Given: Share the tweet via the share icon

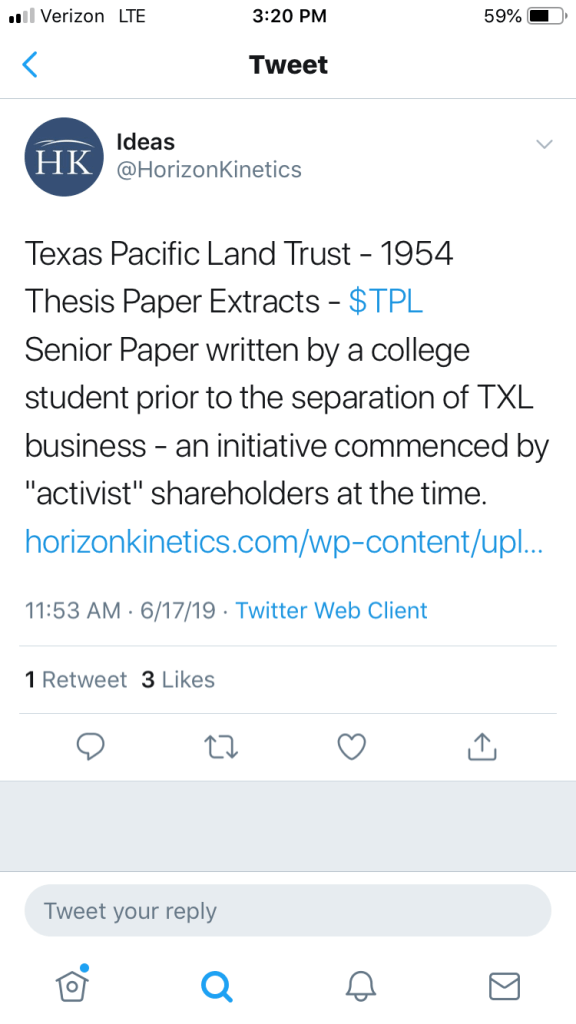Looking at the screenshot, I should (481, 746).
